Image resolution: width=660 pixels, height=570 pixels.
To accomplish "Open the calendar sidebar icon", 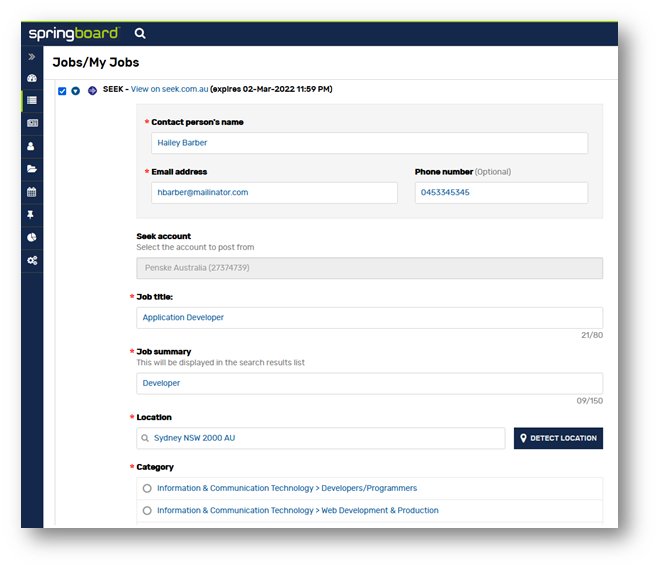I will point(32,192).
